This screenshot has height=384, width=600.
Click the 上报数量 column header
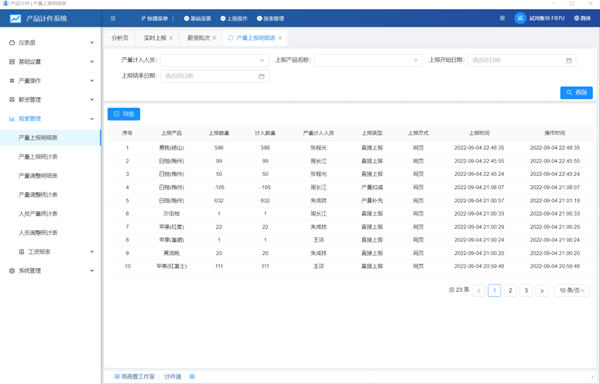219,133
